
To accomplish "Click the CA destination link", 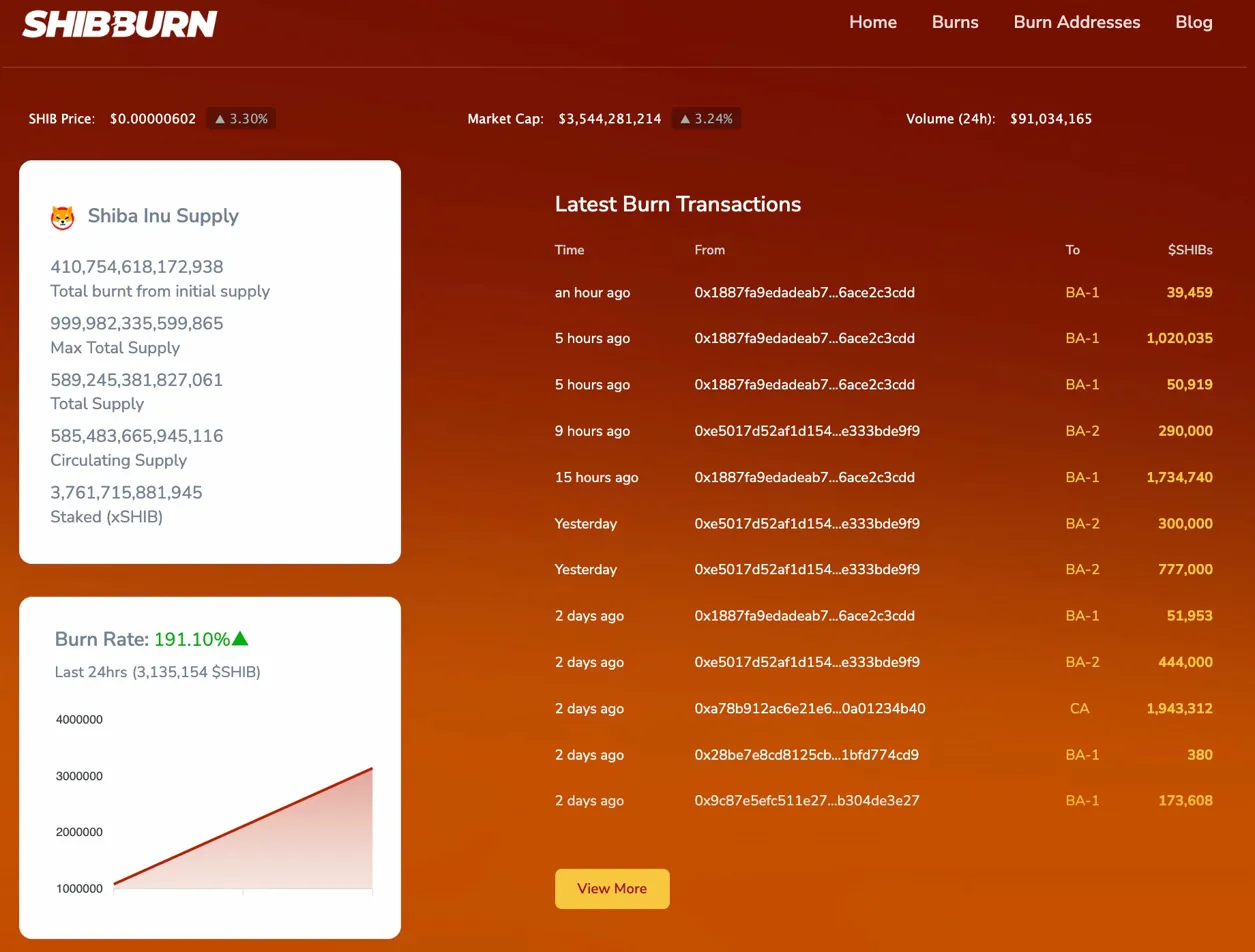I will pos(1079,709).
